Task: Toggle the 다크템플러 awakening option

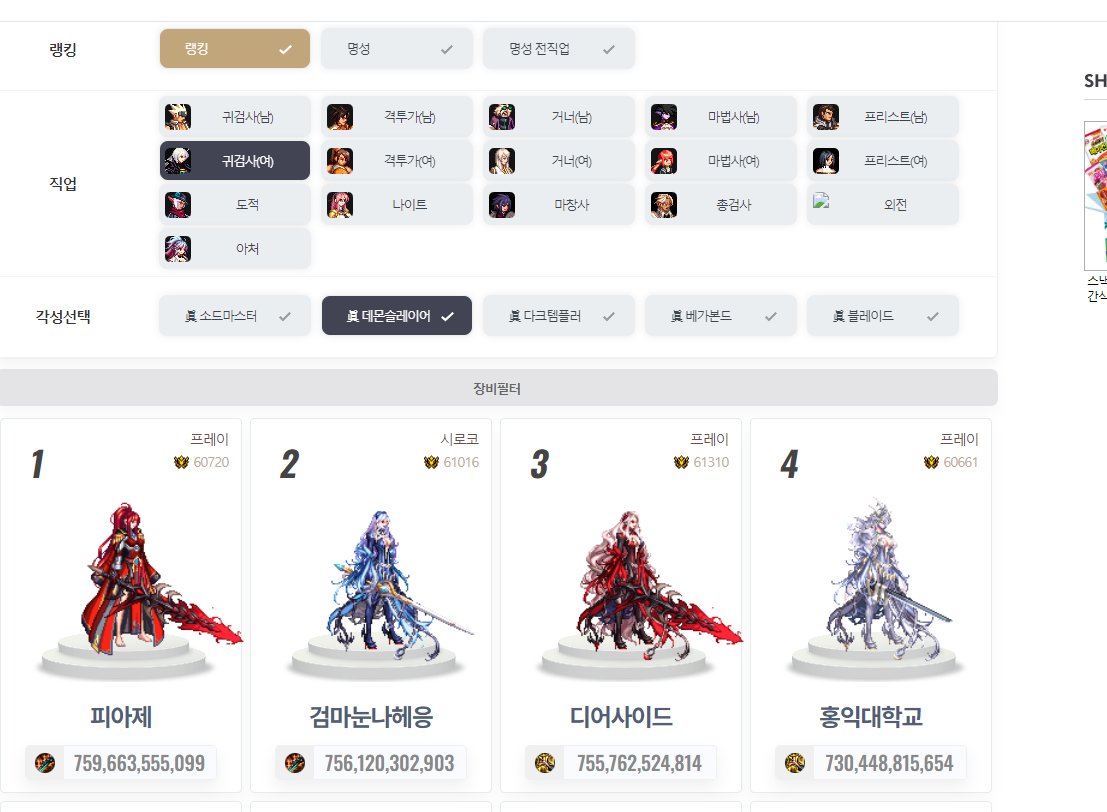Action: point(558,316)
